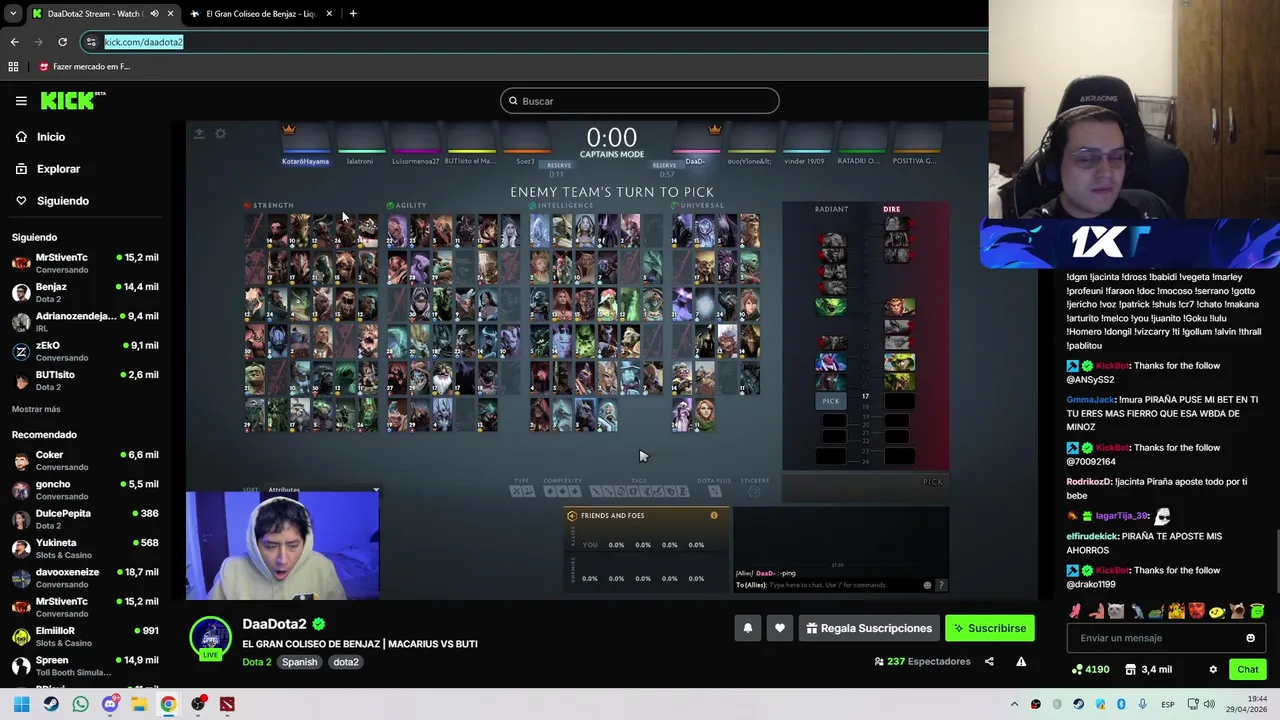
Task: Open File Explorer from the taskbar
Action: (139, 704)
